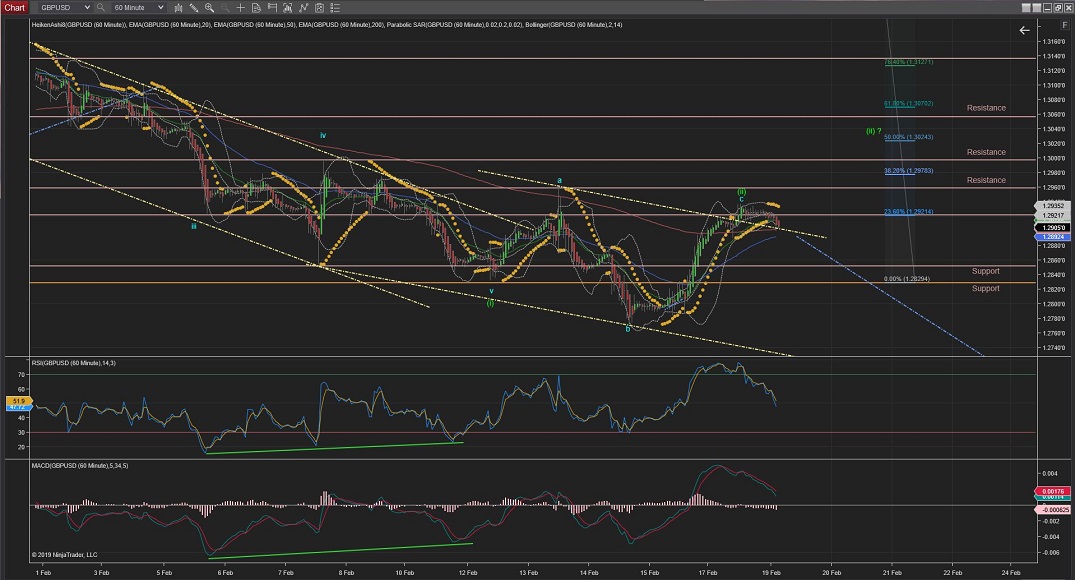Select the Chart tab label
This screenshot has height=580, width=1075.
(x=14, y=8)
